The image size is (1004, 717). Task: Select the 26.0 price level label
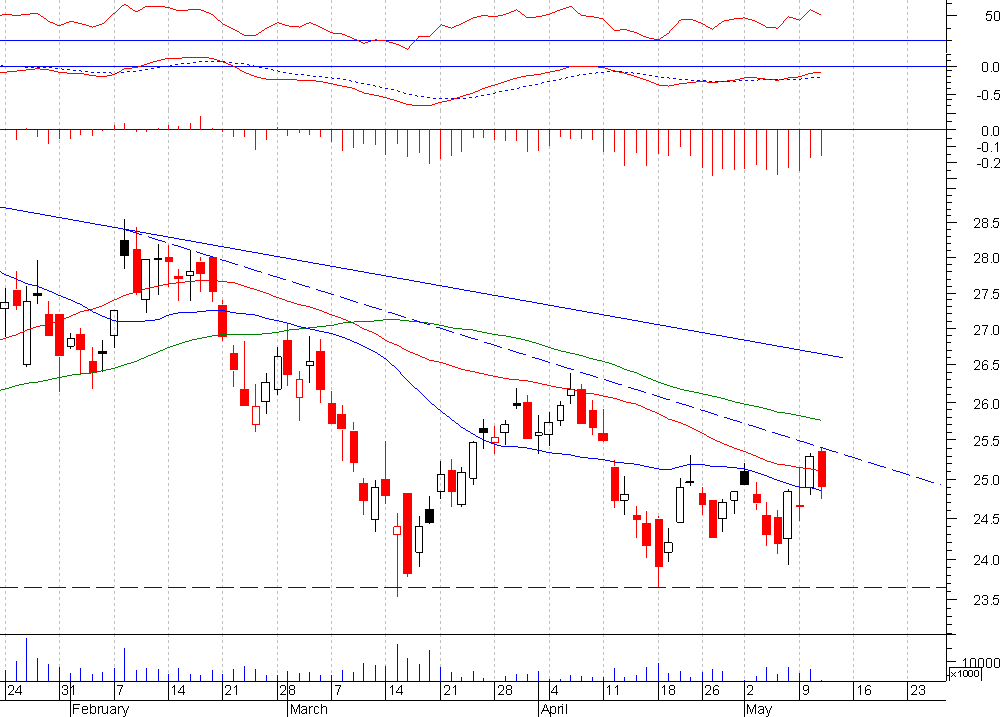[985, 405]
